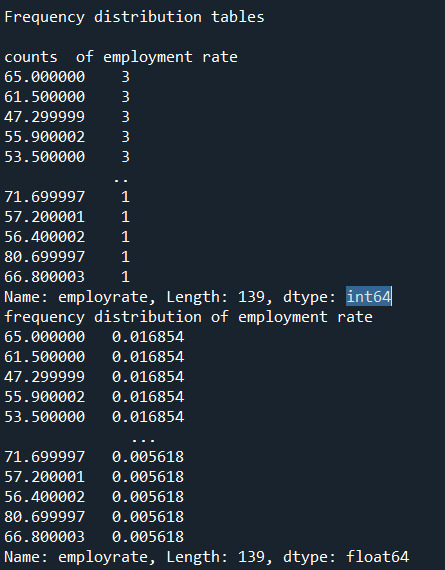Viewport: 445px width, 570px height.
Task: Click 65.000000 in the row with 0.016854
Action: pos(44,337)
